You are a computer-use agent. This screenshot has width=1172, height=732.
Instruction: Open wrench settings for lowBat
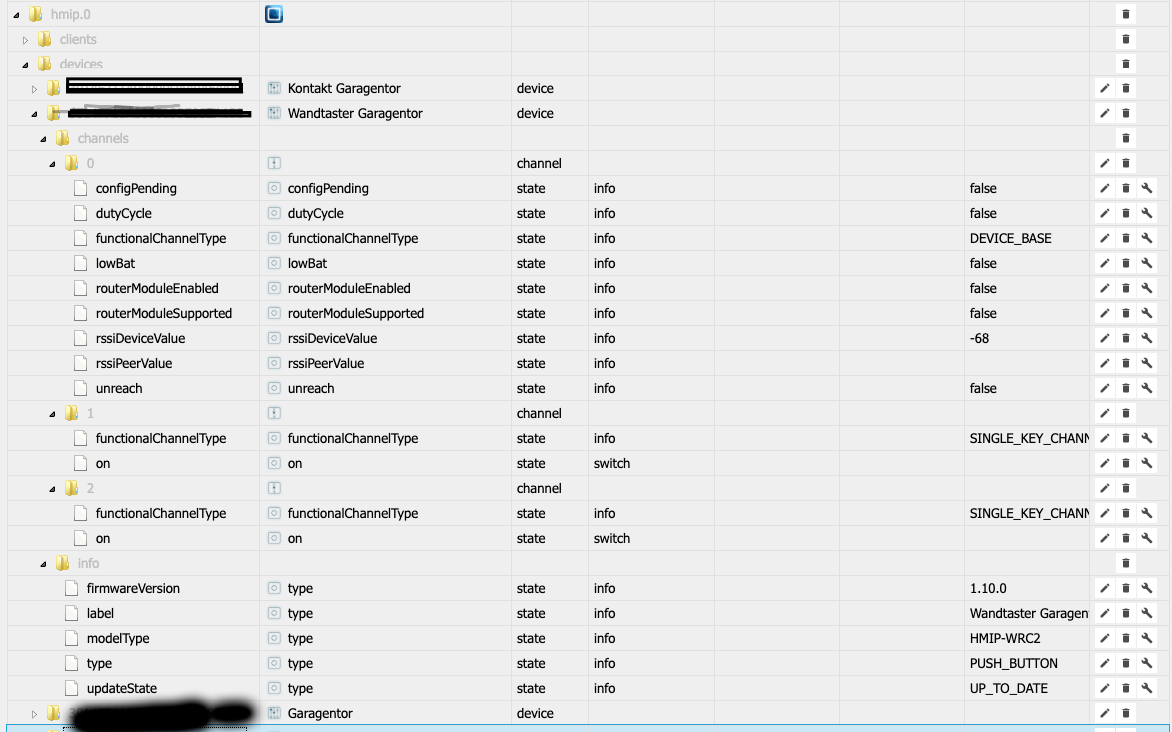pyautogui.click(x=1147, y=263)
